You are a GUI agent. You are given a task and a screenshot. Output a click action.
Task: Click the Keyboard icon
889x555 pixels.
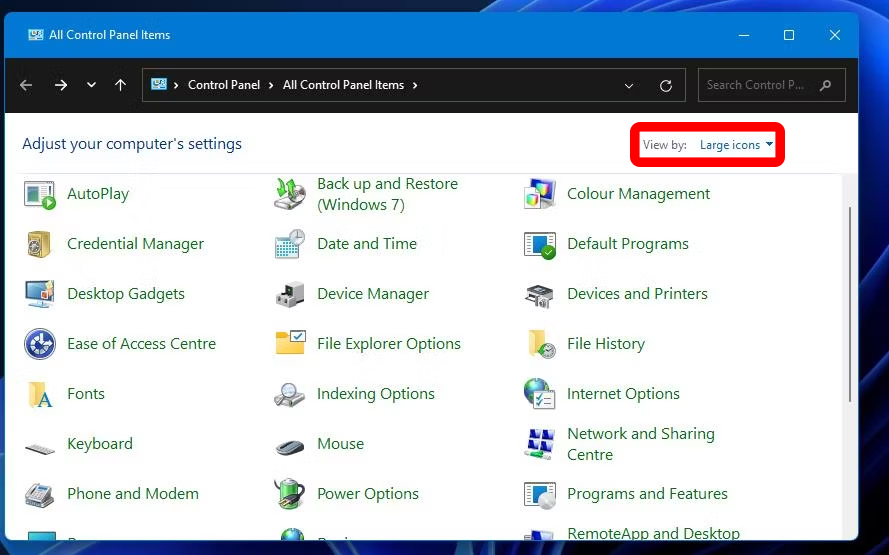(x=40, y=449)
